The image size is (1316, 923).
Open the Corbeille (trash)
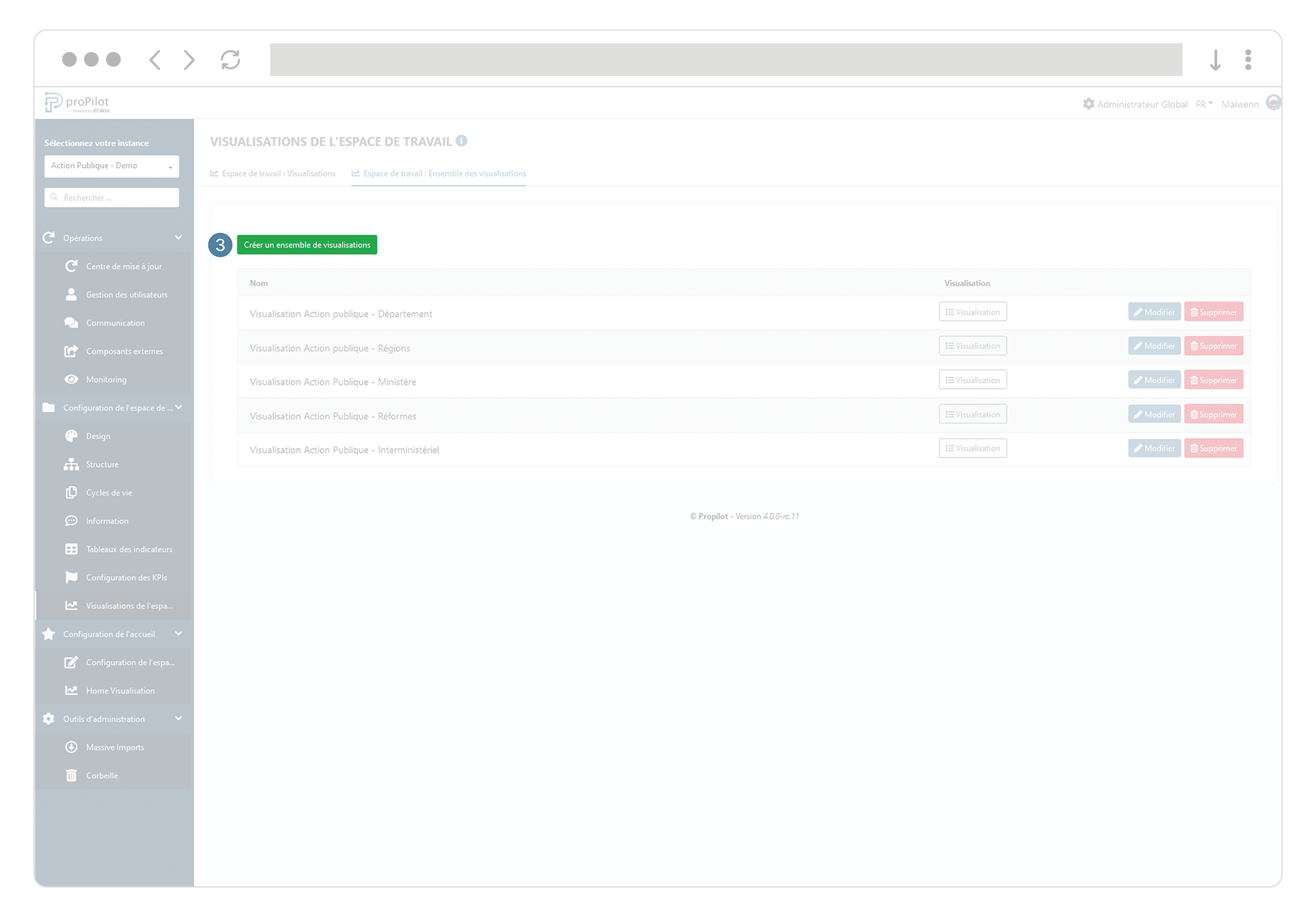click(x=101, y=775)
